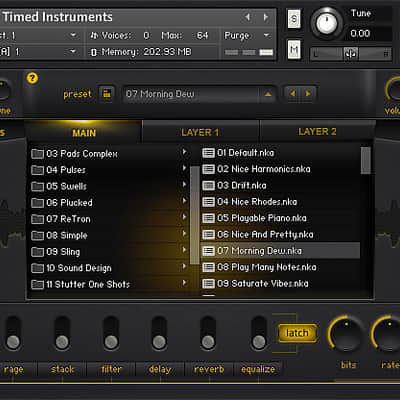The width and height of the screenshot is (400, 400).
Task: Load next instrument with header right arrow
Action: click(266, 17)
